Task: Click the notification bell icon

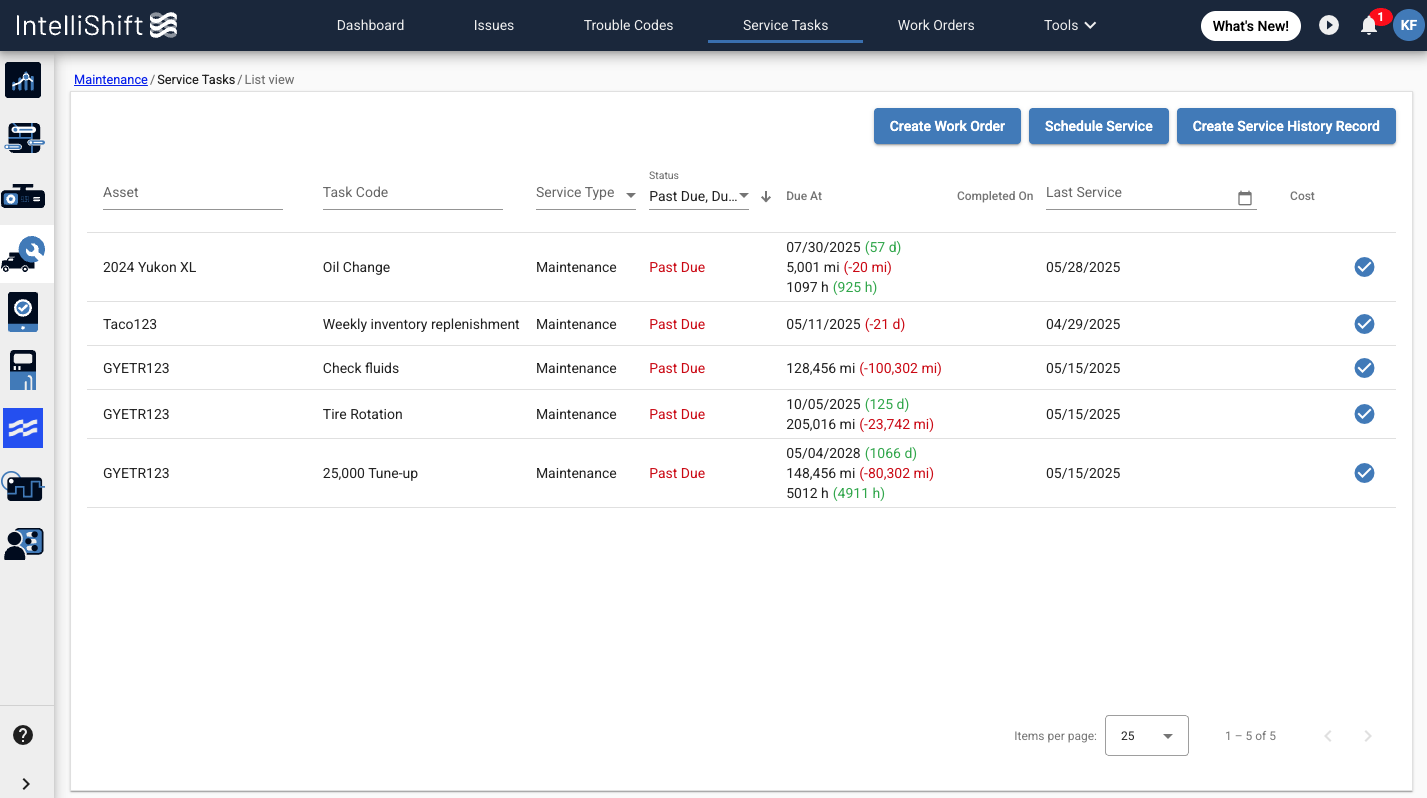Action: click(1369, 26)
